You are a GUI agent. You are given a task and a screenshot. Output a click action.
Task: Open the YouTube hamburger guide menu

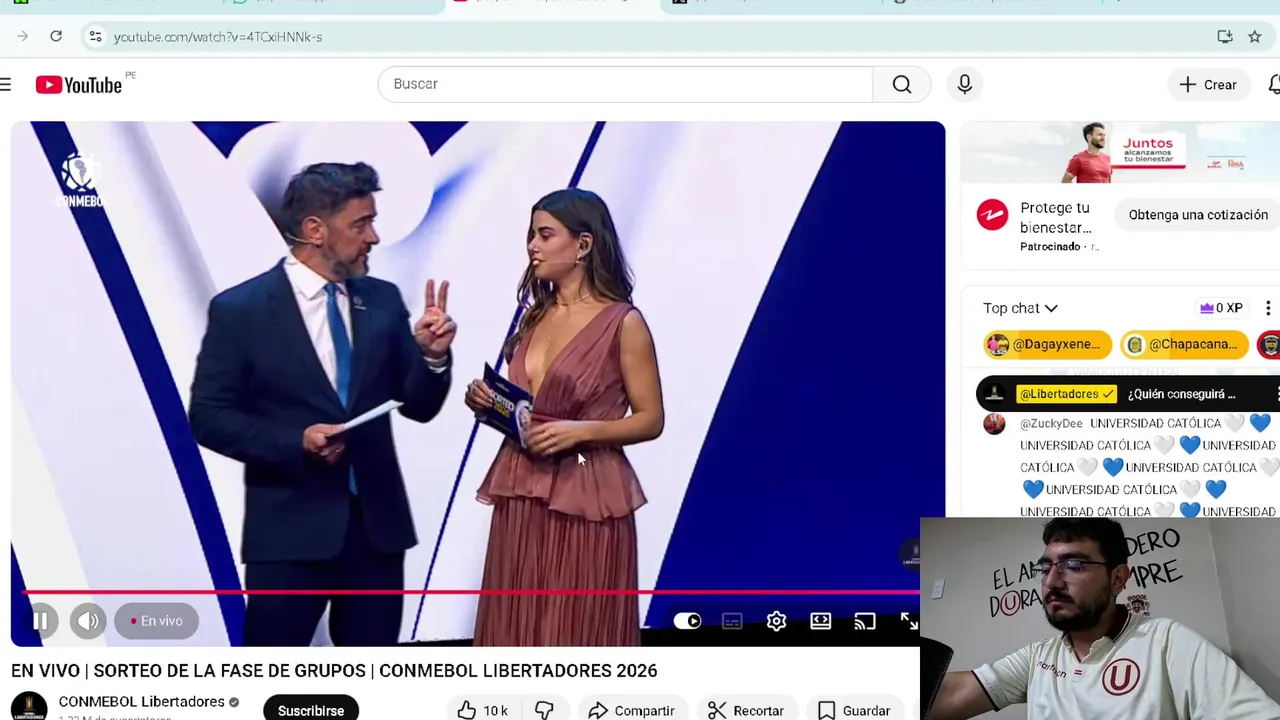pyautogui.click(x=6, y=85)
